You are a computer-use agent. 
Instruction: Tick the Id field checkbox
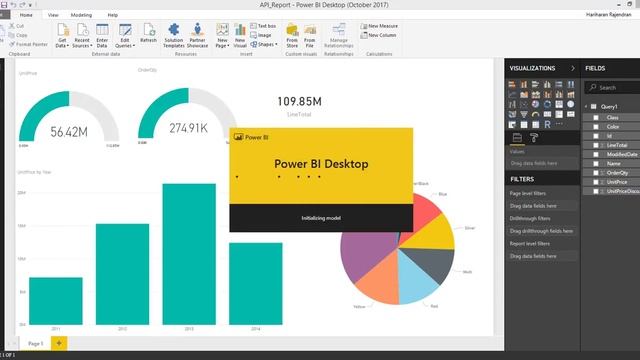pyautogui.click(x=596, y=136)
